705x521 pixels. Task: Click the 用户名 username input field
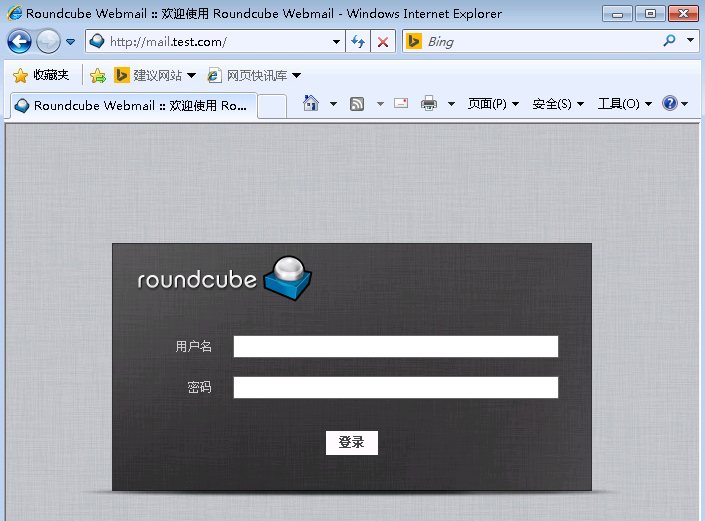click(396, 347)
